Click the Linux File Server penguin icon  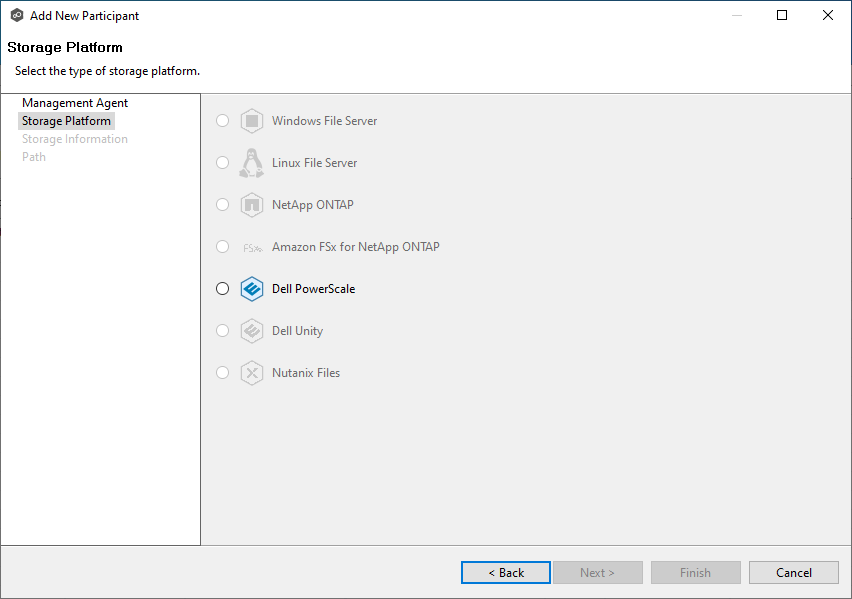click(x=251, y=163)
